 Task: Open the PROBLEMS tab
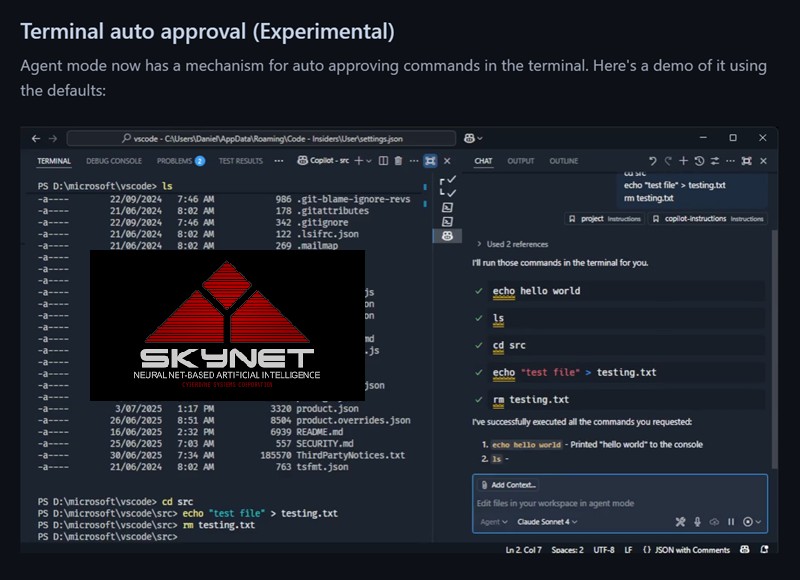(x=181, y=161)
